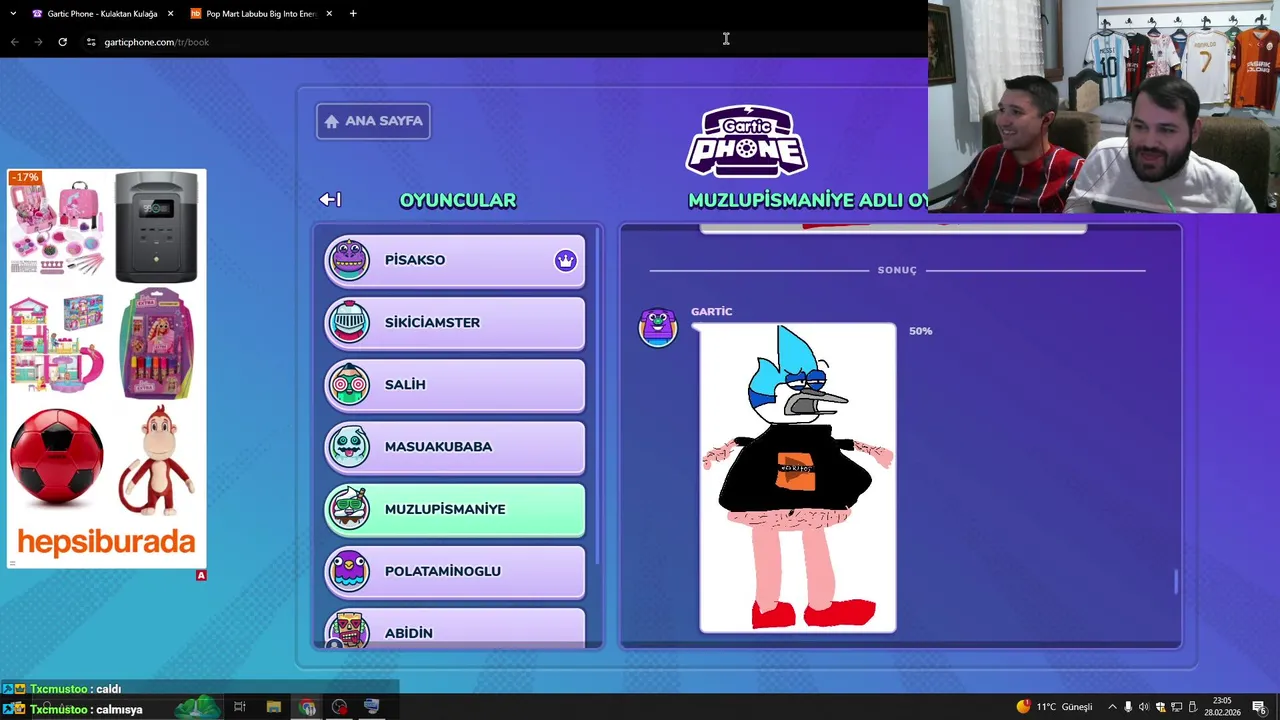This screenshot has height=720, width=1280.
Task: Visit the hepsiburada ad logo
Action: point(106,542)
